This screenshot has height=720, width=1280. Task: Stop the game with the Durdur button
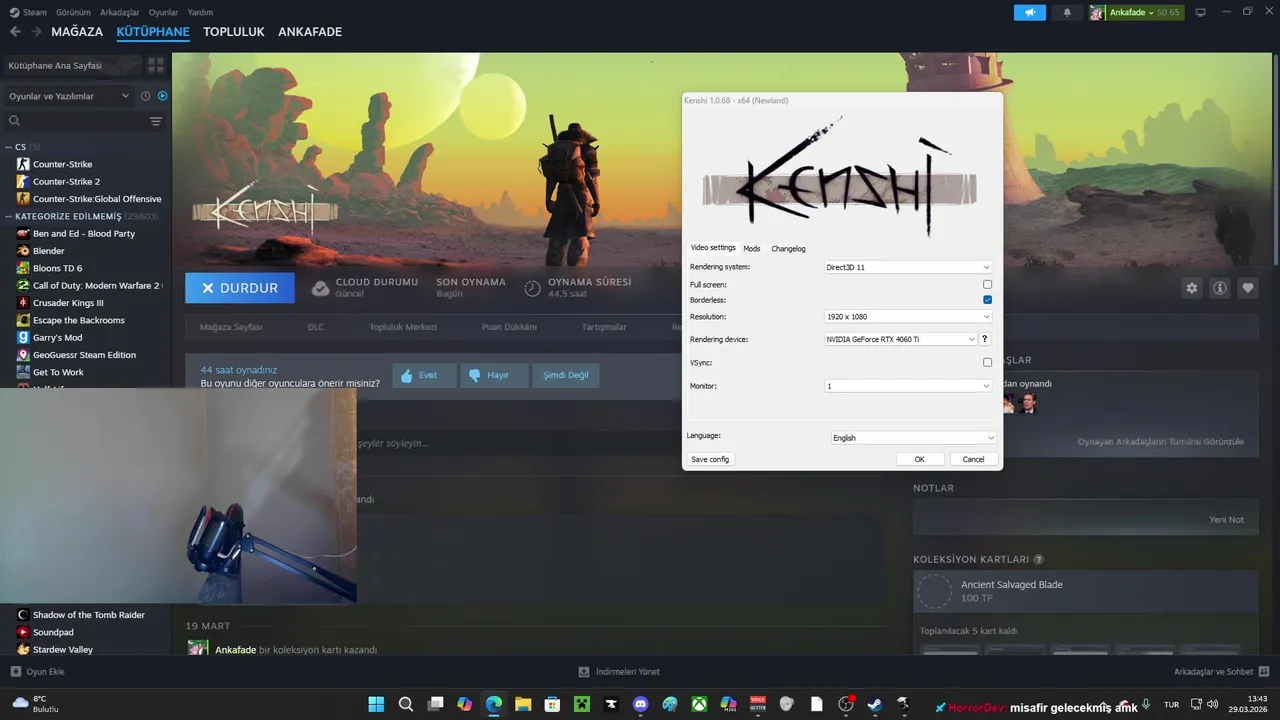tap(240, 288)
